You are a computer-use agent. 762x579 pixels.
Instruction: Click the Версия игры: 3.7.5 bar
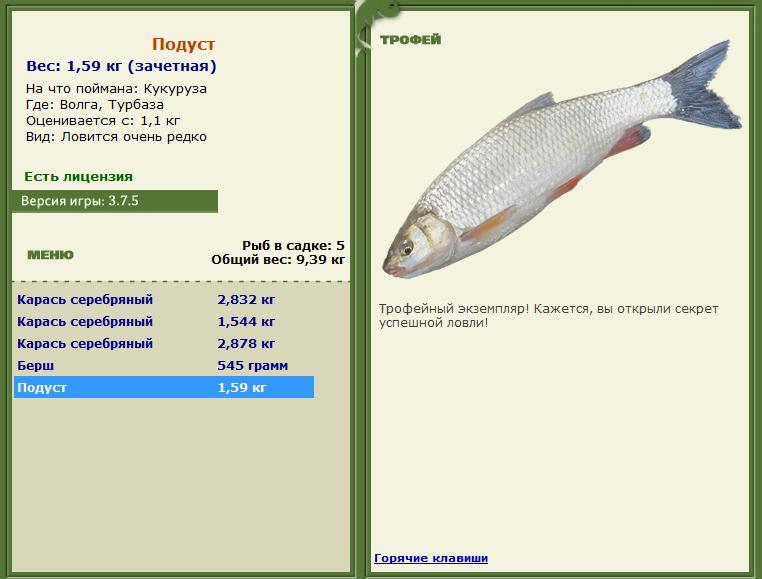[x=115, y=201]
